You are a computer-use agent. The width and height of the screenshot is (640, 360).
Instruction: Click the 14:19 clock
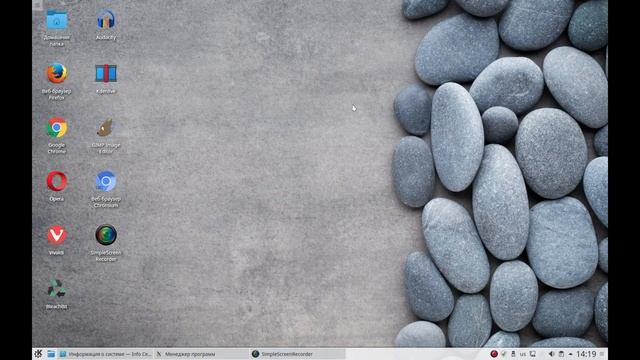pyautogui.click(x=586, y=354)
